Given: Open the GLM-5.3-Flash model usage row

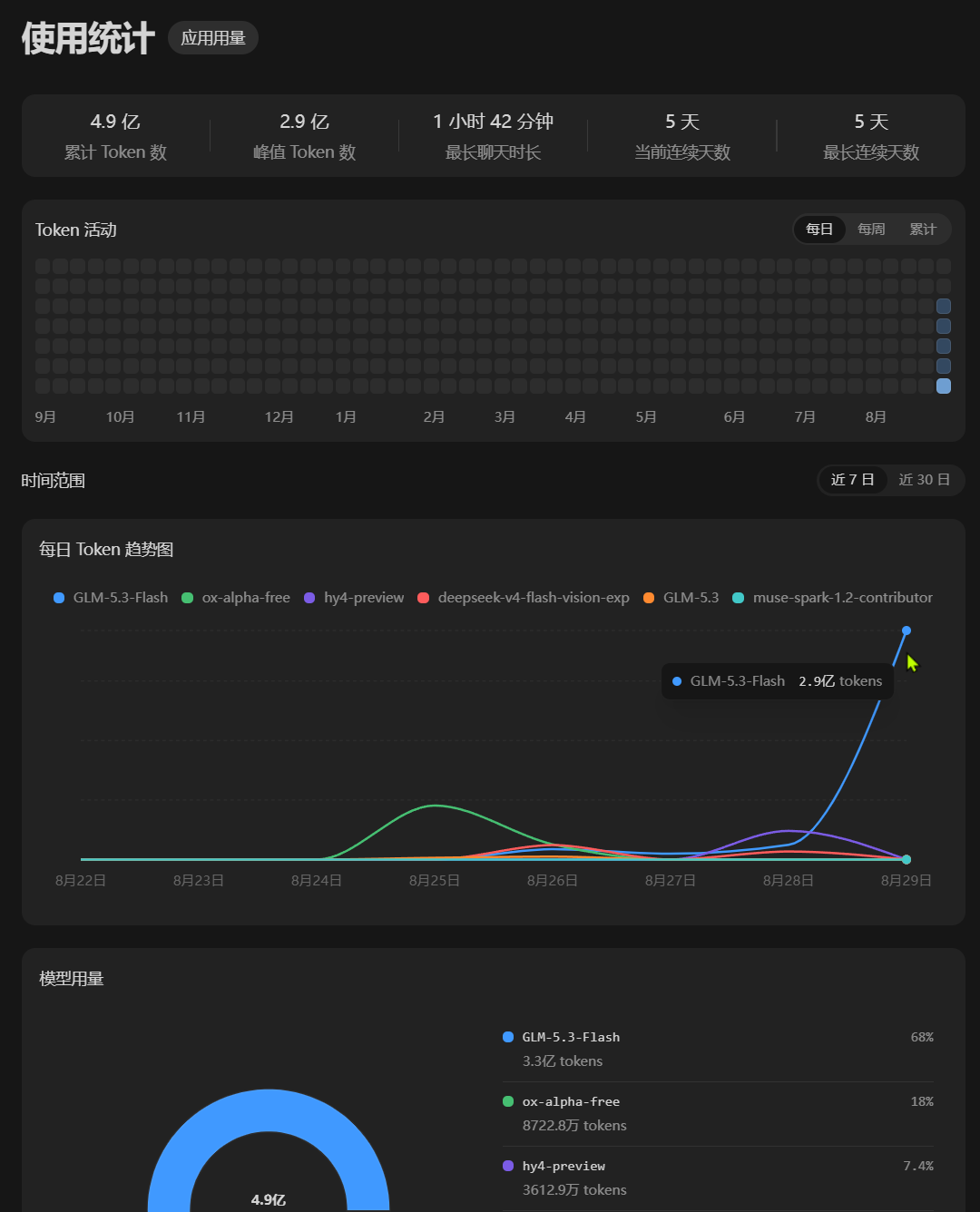Looking at the screenshot, I should (x=718, y=1049).
